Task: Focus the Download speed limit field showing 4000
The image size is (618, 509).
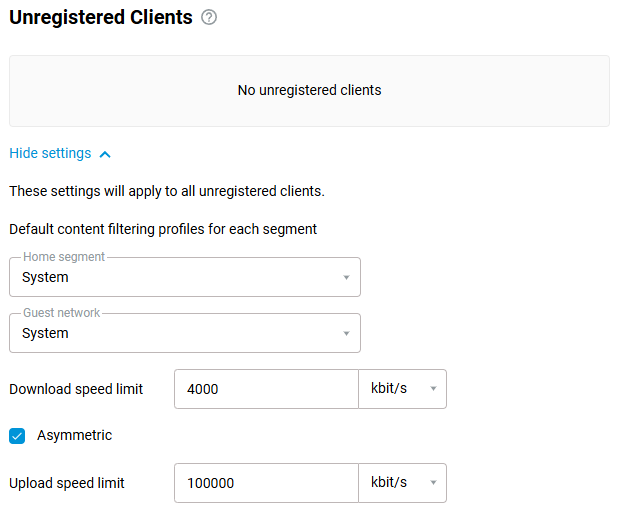Action: 265,389
